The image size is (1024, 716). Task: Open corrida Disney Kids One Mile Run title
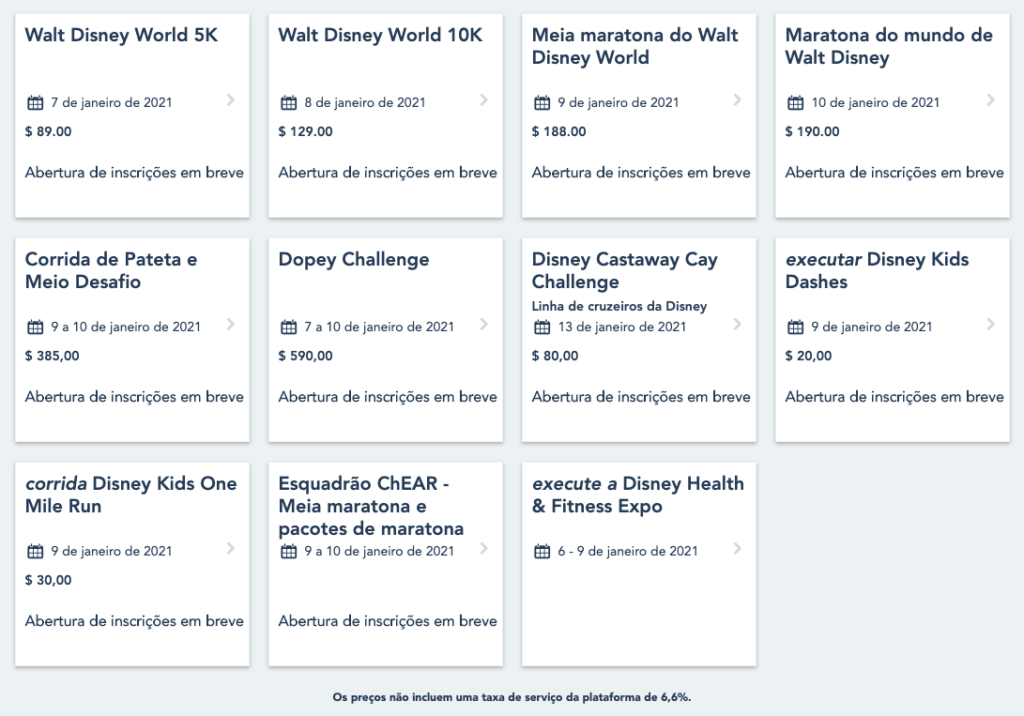131,495
